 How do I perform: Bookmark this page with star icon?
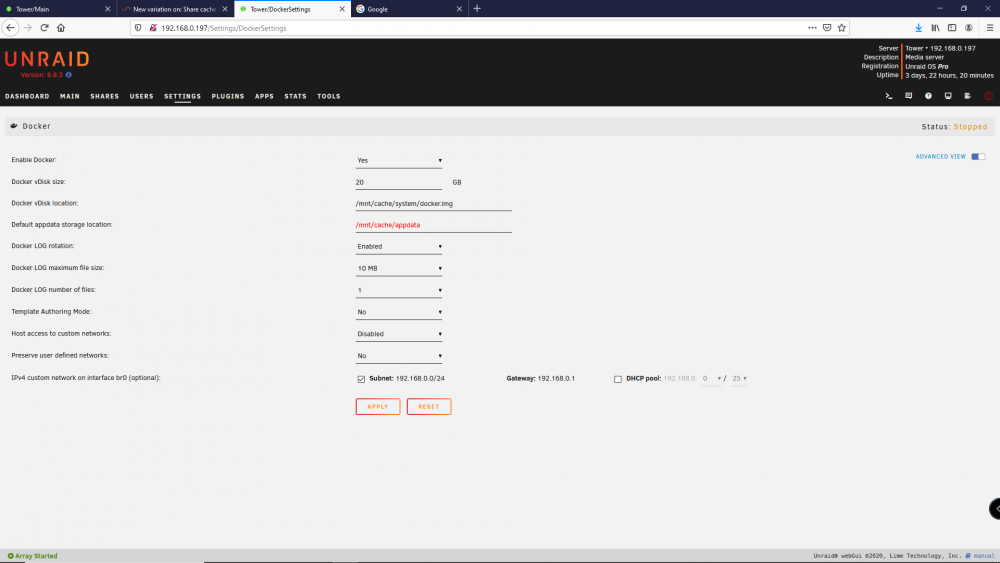coord(842,28)
